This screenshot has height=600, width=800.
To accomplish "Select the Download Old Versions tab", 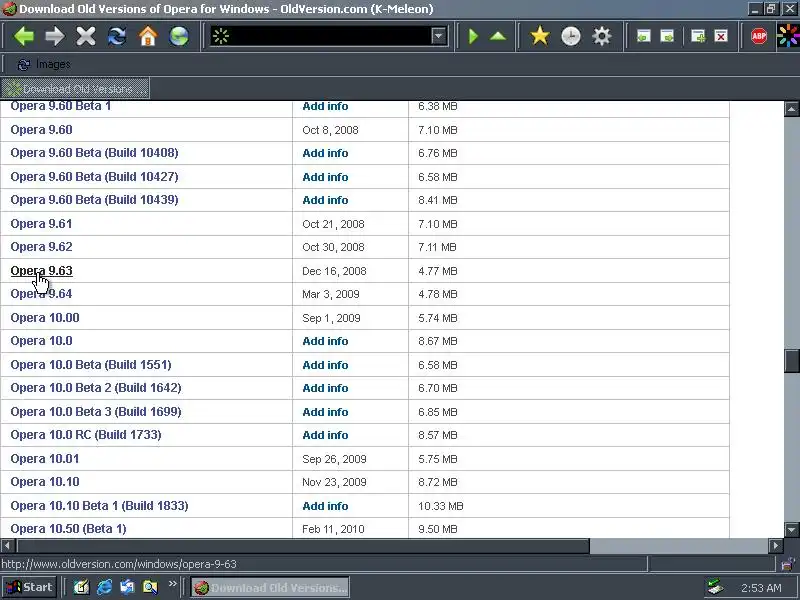I will tap(75, 89).
